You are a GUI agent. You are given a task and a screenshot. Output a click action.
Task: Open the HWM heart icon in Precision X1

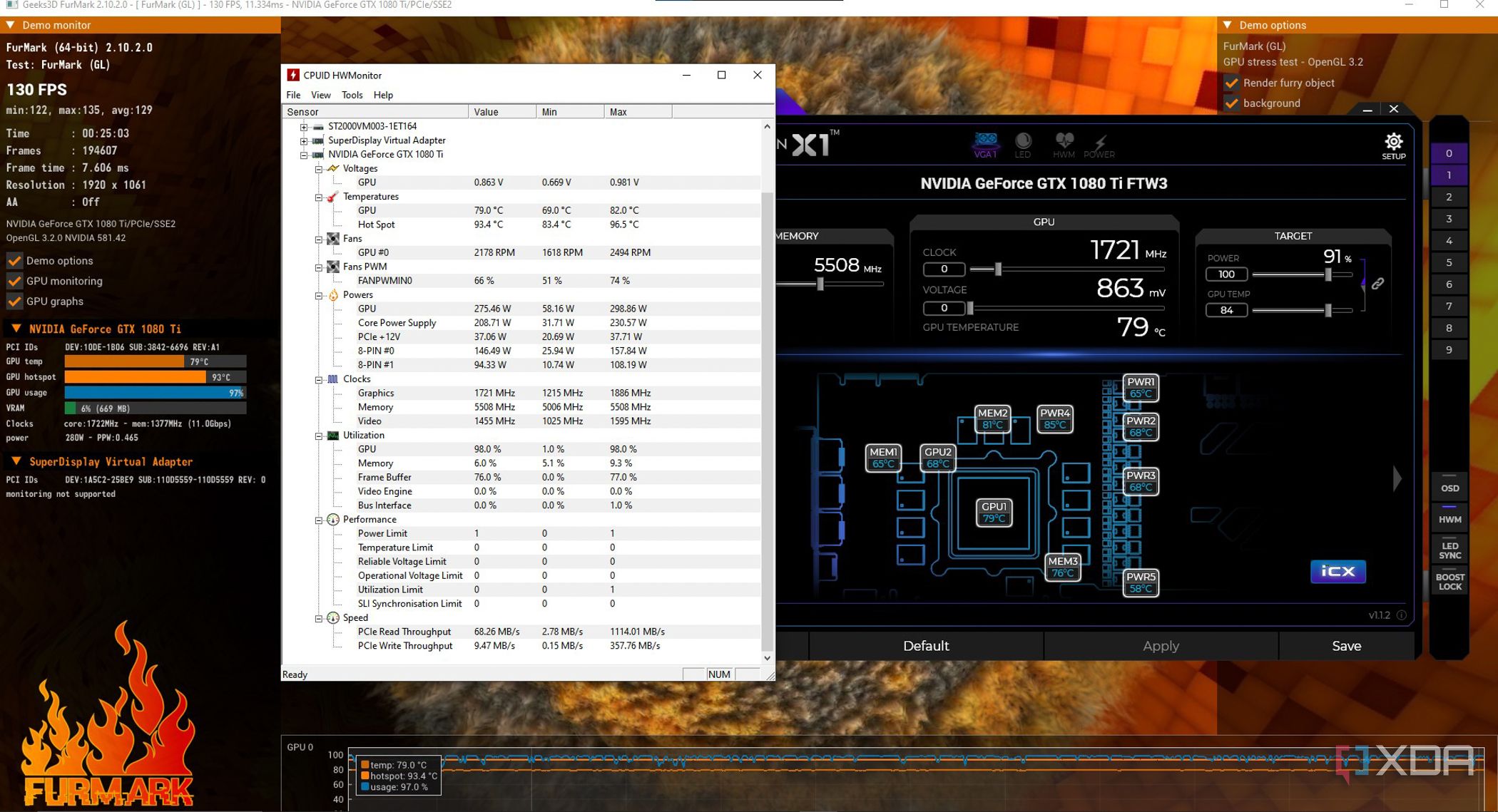tap(1064, 145)
